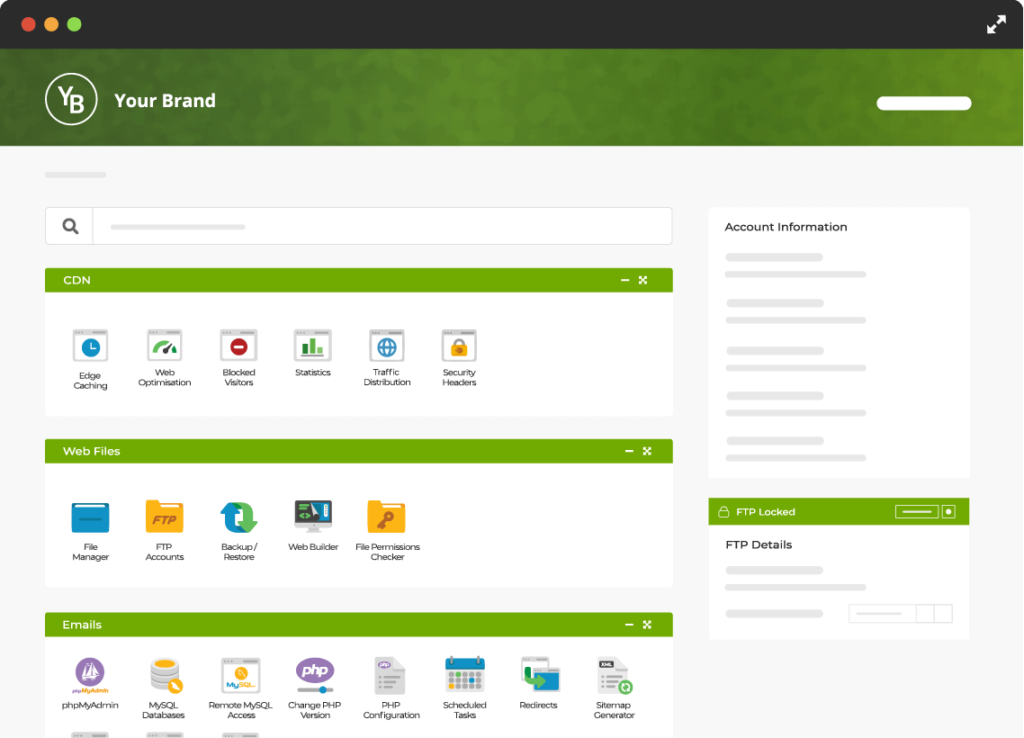1024x738 pixels.
Task: Open File Permissions Checker
Action: click(387, 518)
